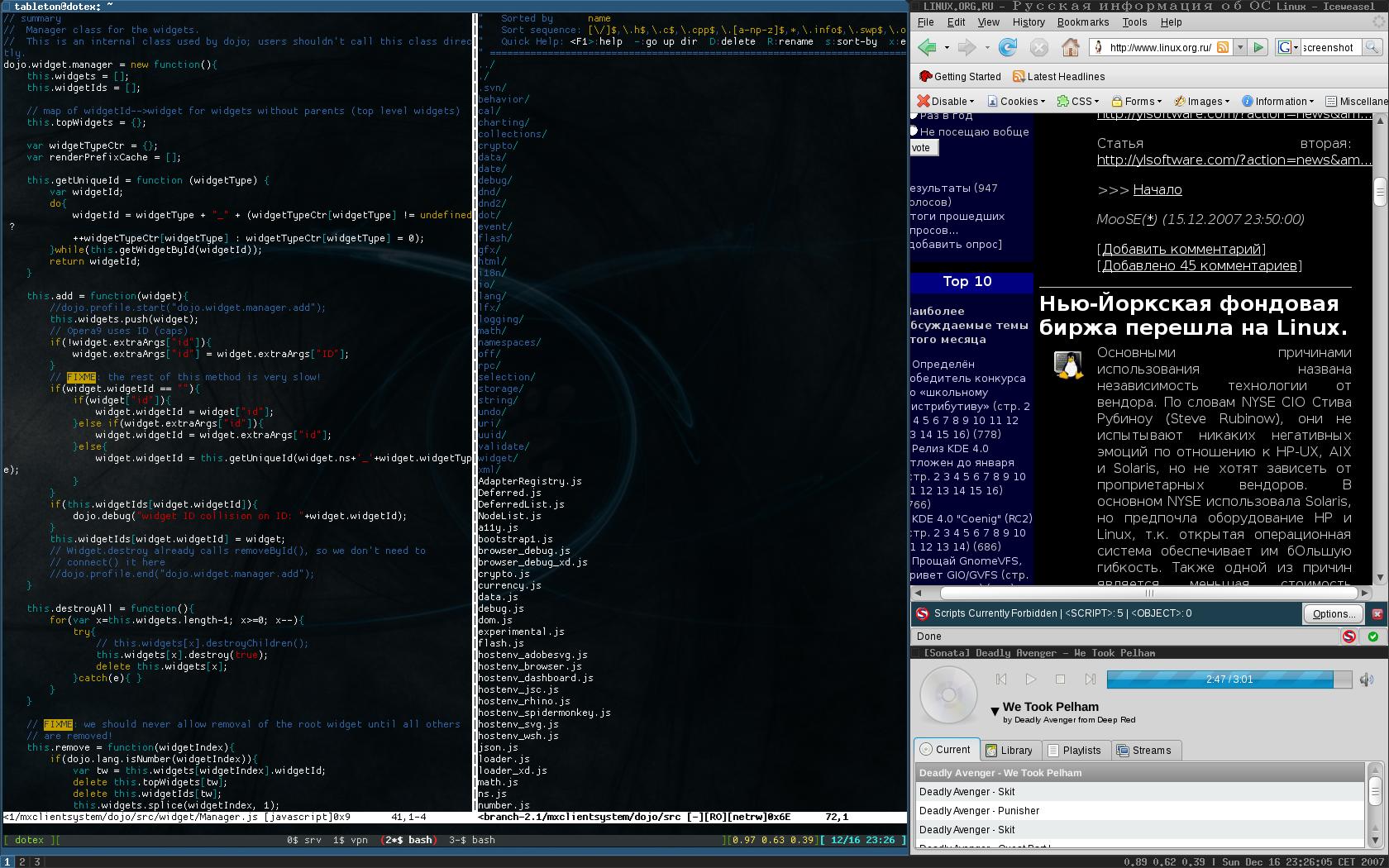Click the 'Добавить комментарий' link
This screenshot has height=868, width=1389.
[1181, 249]
